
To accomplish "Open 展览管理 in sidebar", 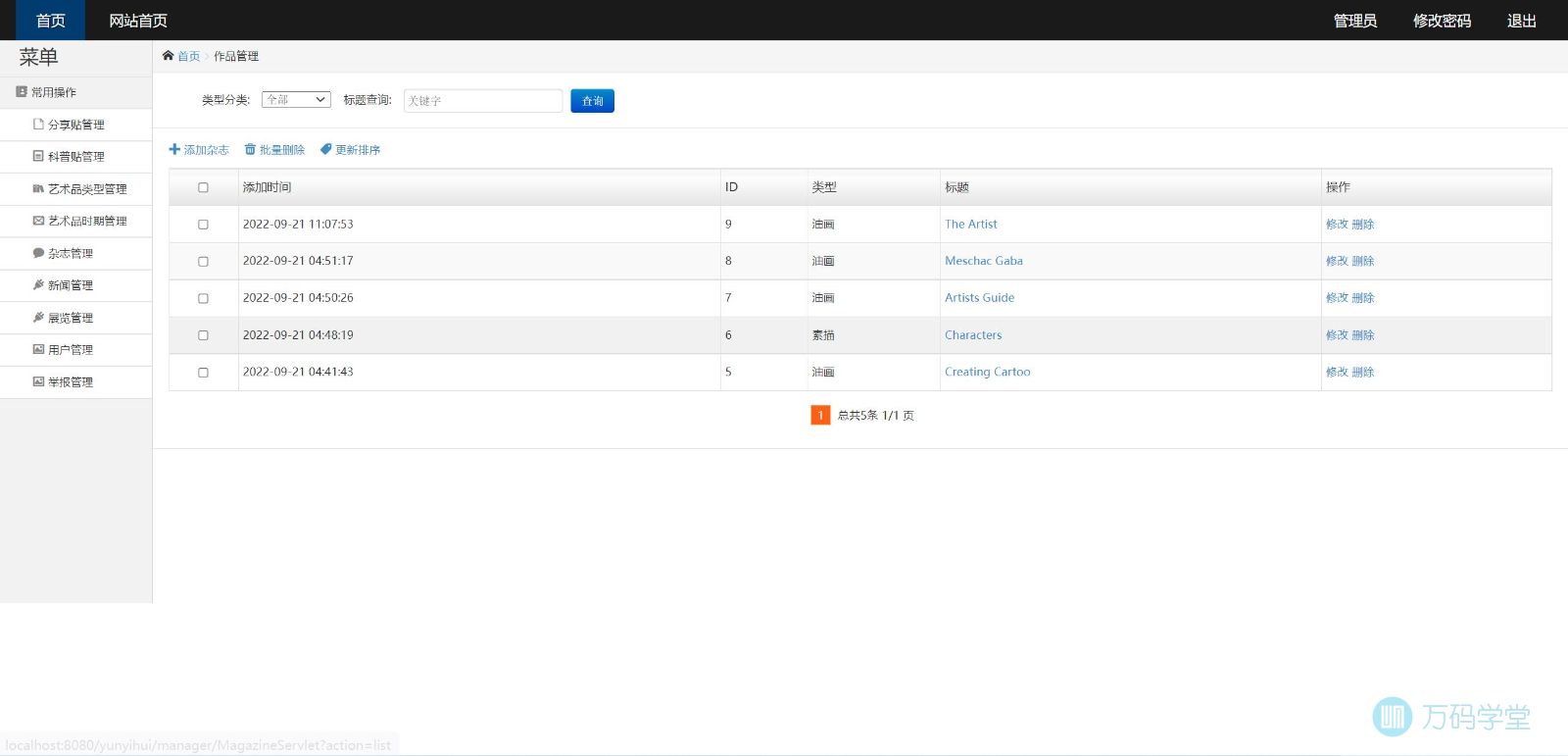I will click(76, 318).
